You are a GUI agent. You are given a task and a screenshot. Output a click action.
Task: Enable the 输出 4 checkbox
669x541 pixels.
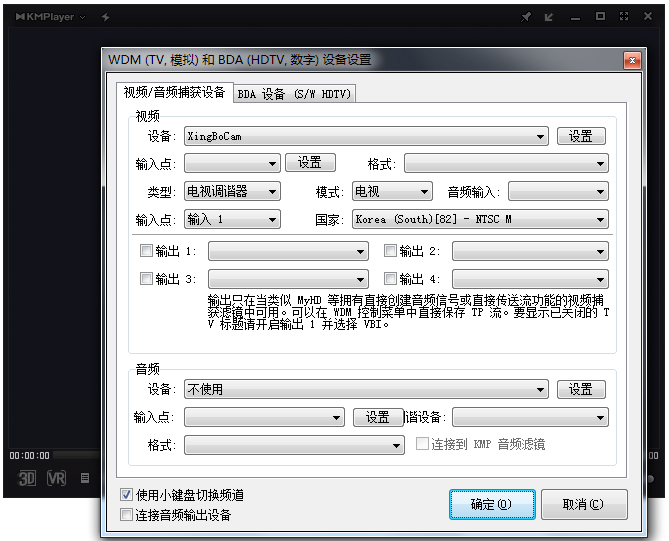(390, 279)
